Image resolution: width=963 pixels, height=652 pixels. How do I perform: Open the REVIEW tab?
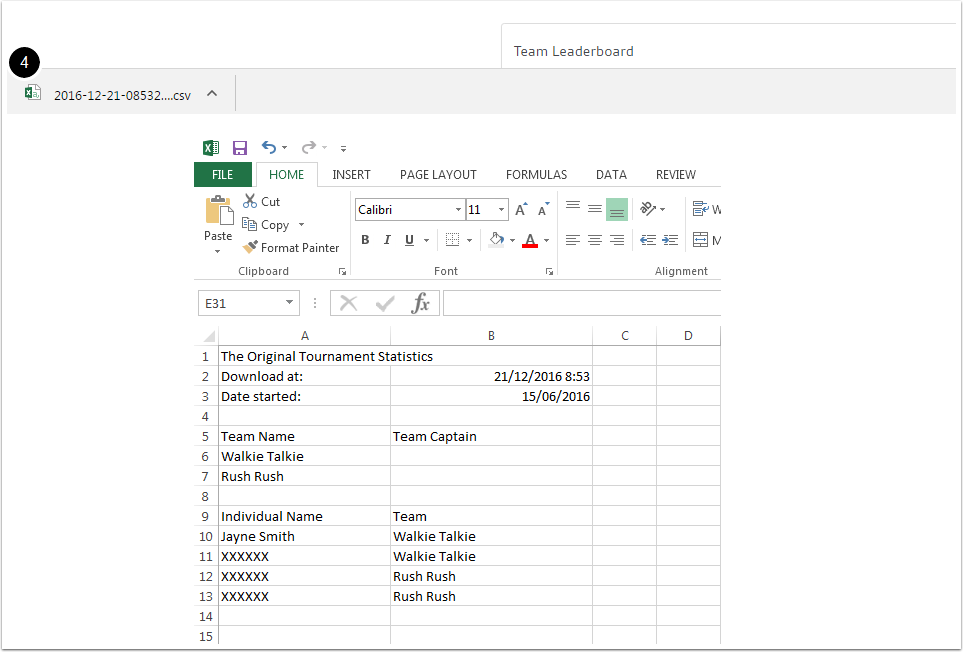[x=676, y=174]
